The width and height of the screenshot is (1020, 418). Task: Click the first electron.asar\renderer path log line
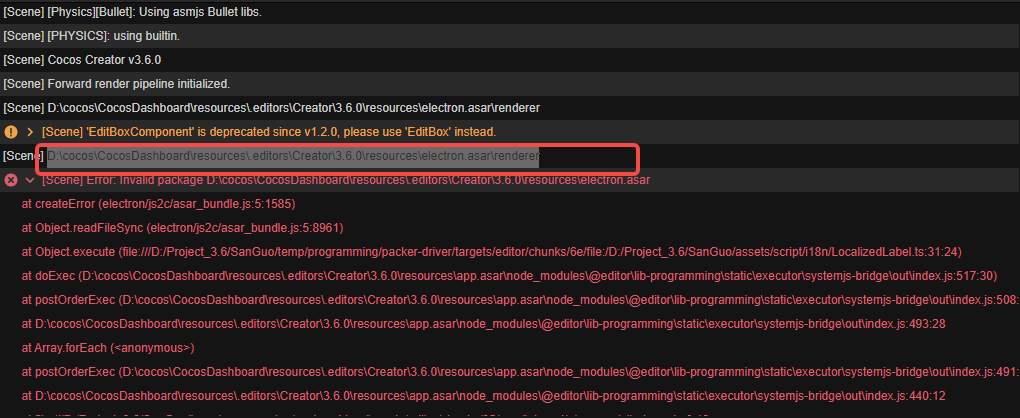pyautogui.click(x=271, y=108)
